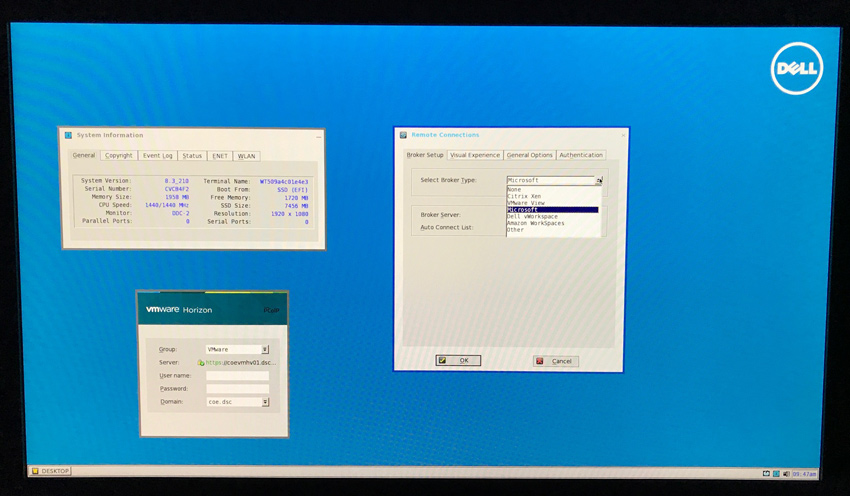Click the Select Broker Type dropdown arrow
850x496 pixels.
(599, 181)
